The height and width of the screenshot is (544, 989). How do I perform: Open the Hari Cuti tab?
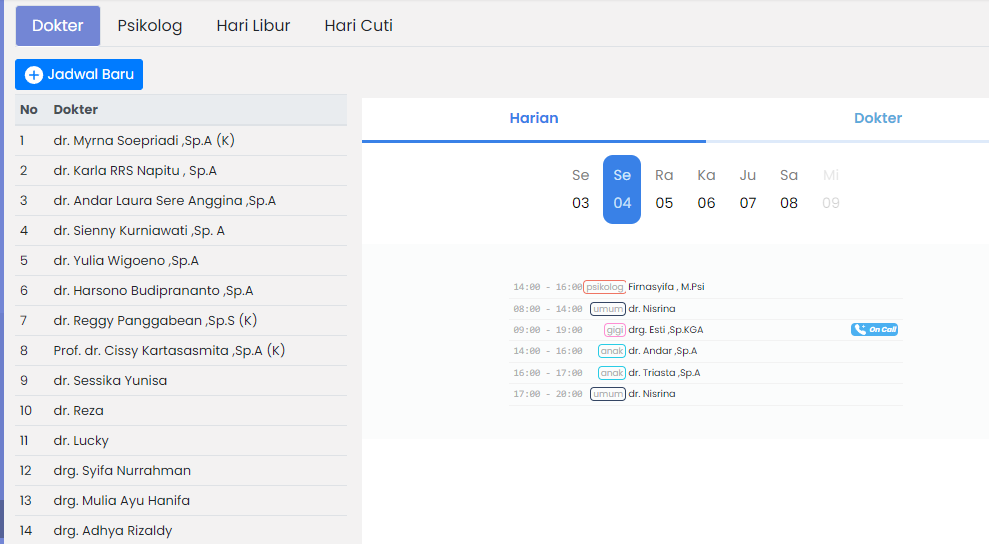coord(358,26)
